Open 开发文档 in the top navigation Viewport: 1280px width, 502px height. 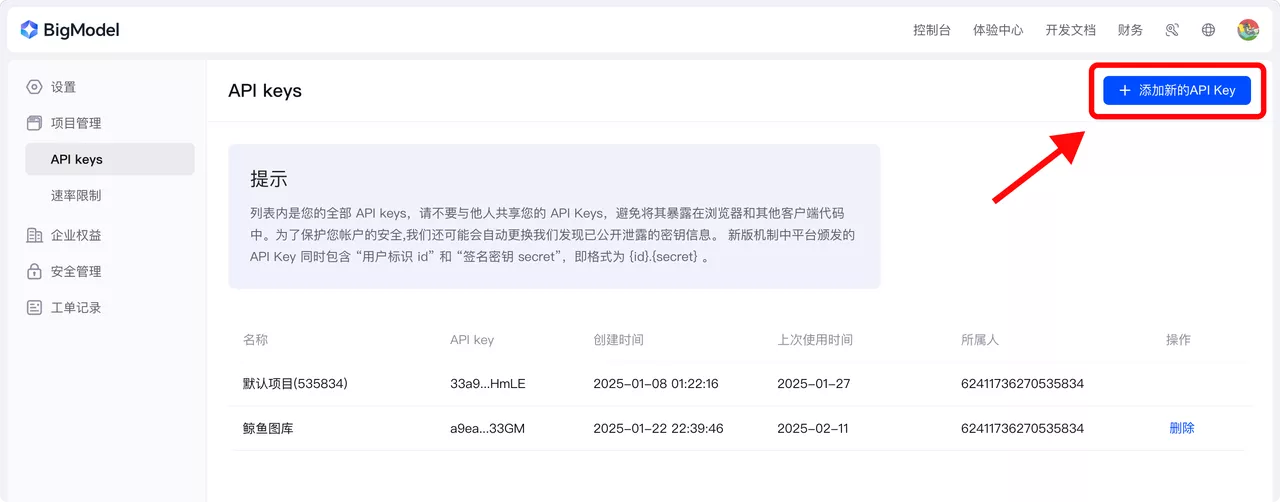(x=1071, y=30)
